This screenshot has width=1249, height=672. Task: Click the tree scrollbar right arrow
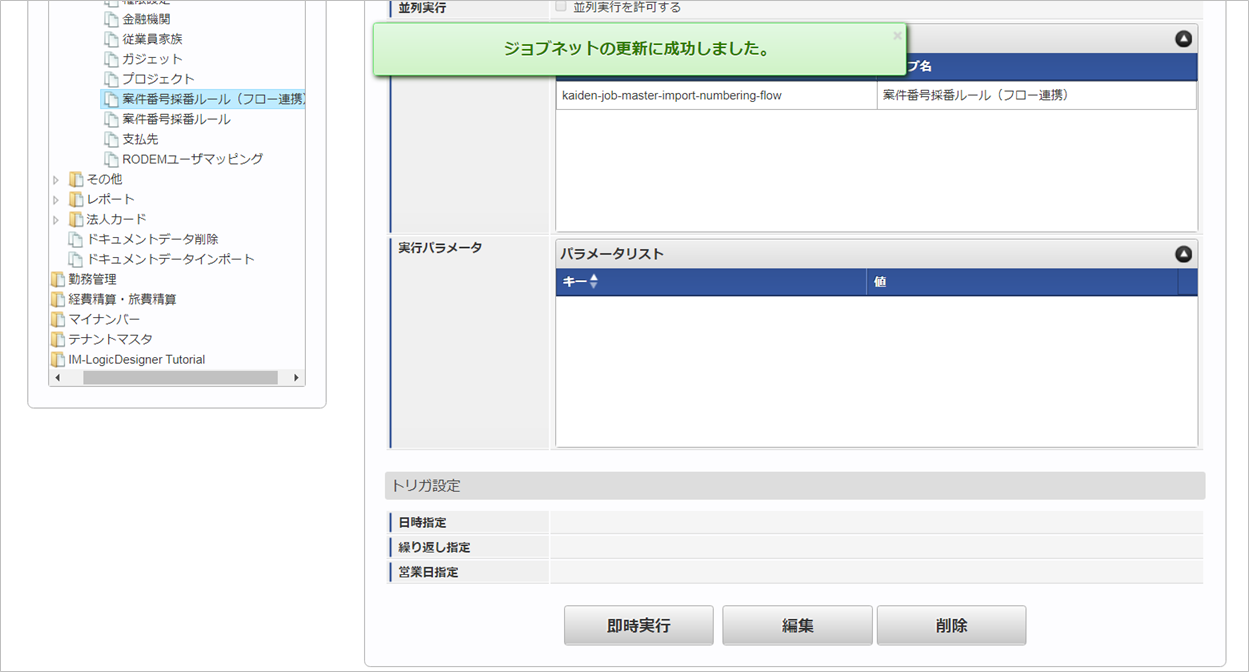point(296,378)
